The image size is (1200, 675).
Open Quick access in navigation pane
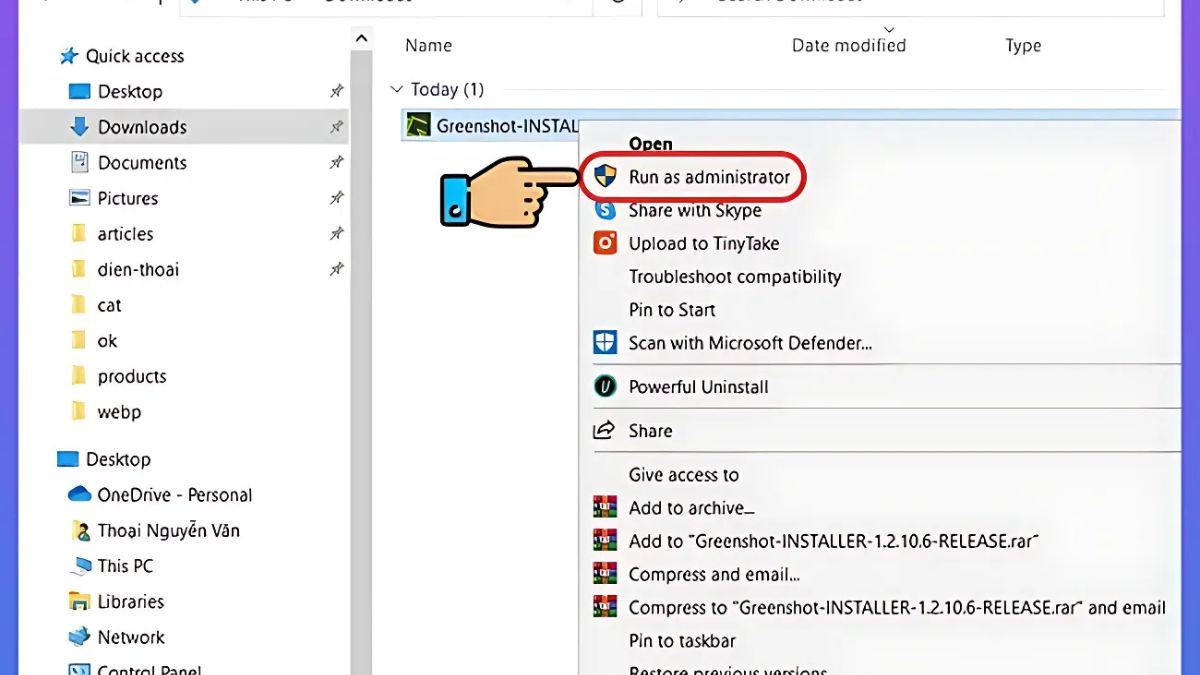point(135,56)
